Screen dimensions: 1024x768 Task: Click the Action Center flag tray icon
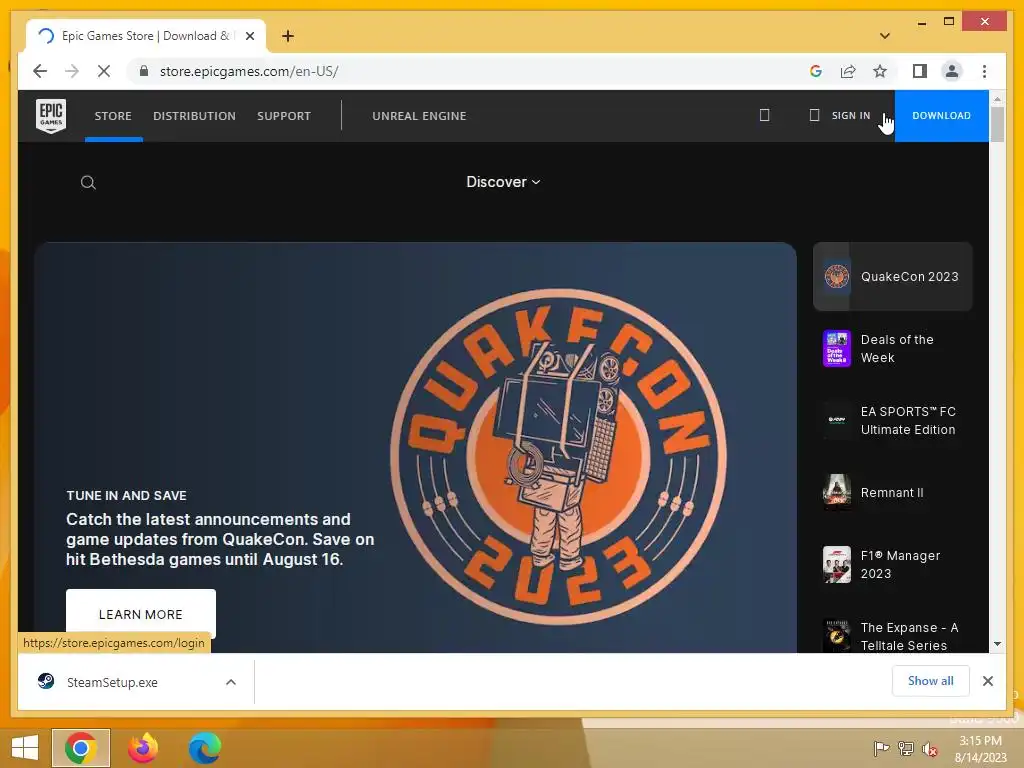pos(881,748)
